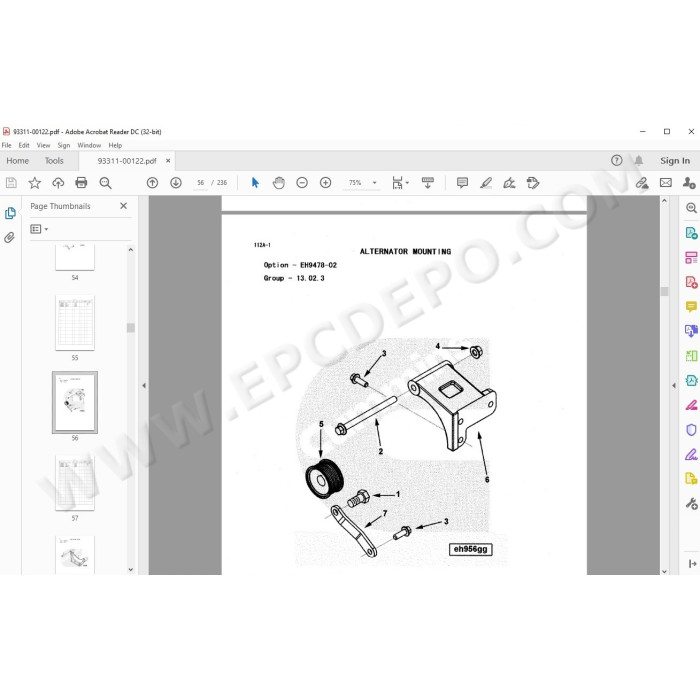This screenshot has width=700, height=700.
Task: Click the document vertical scrollbar thumb
Action: click(x=664, y=291)
